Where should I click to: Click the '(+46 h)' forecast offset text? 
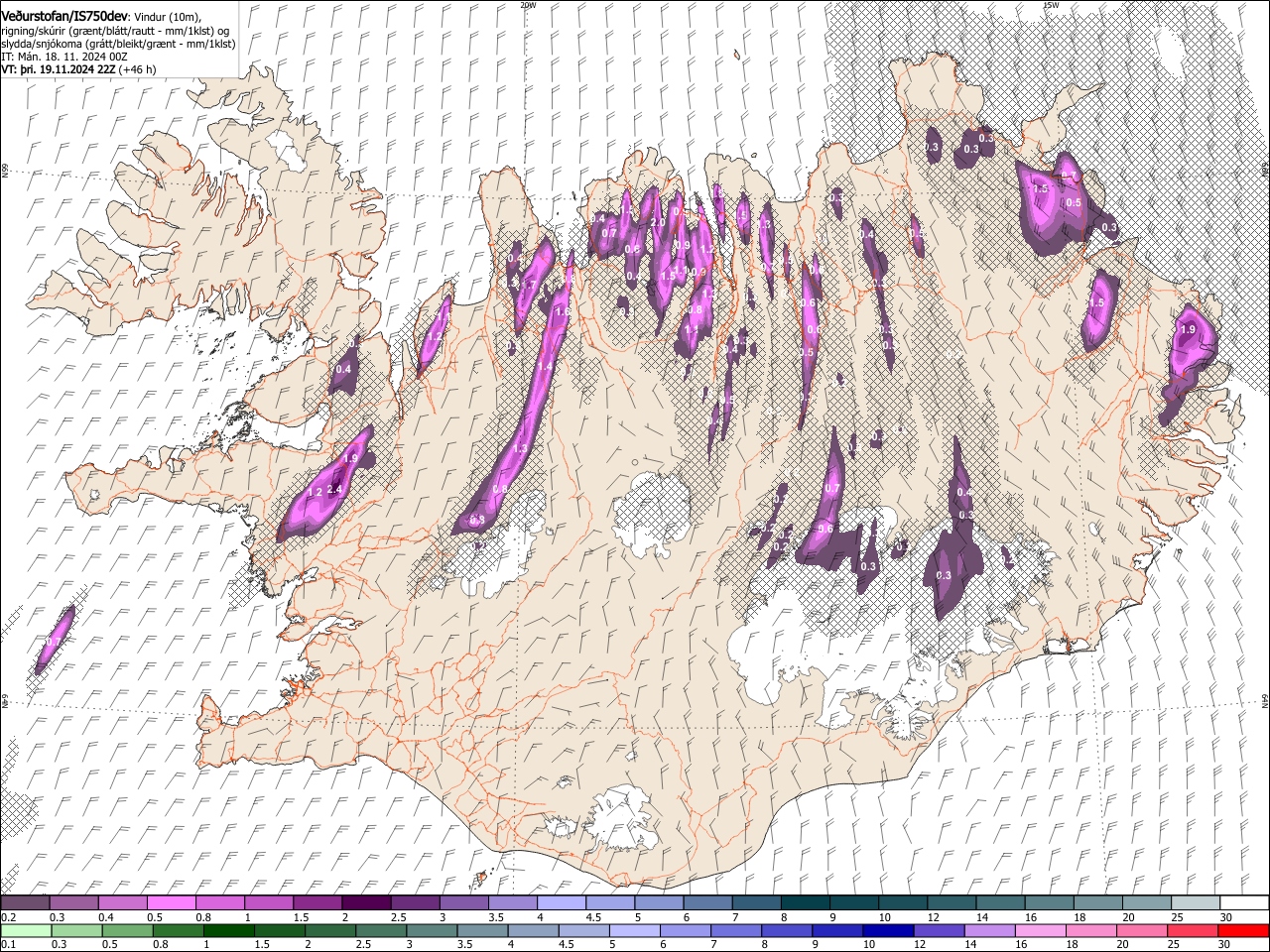coord(136,70)
